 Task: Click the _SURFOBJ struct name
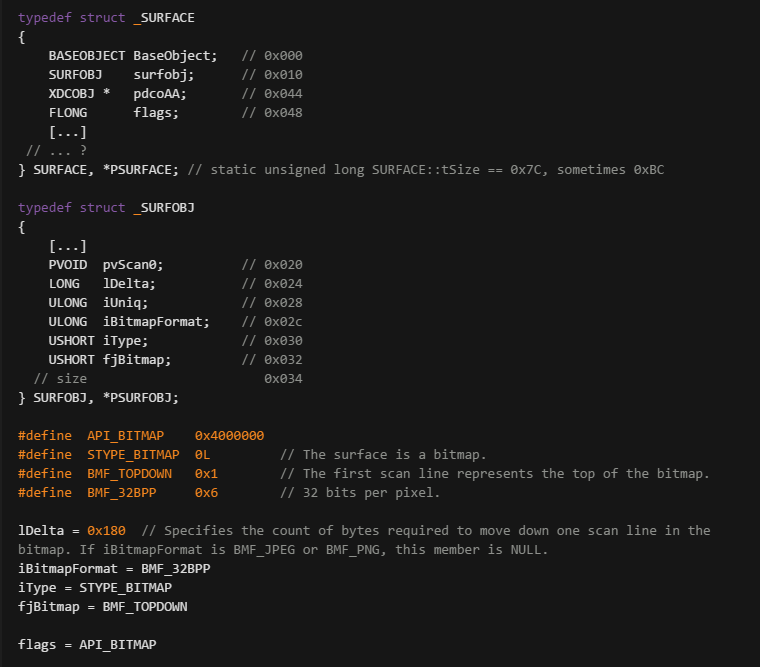164,207
